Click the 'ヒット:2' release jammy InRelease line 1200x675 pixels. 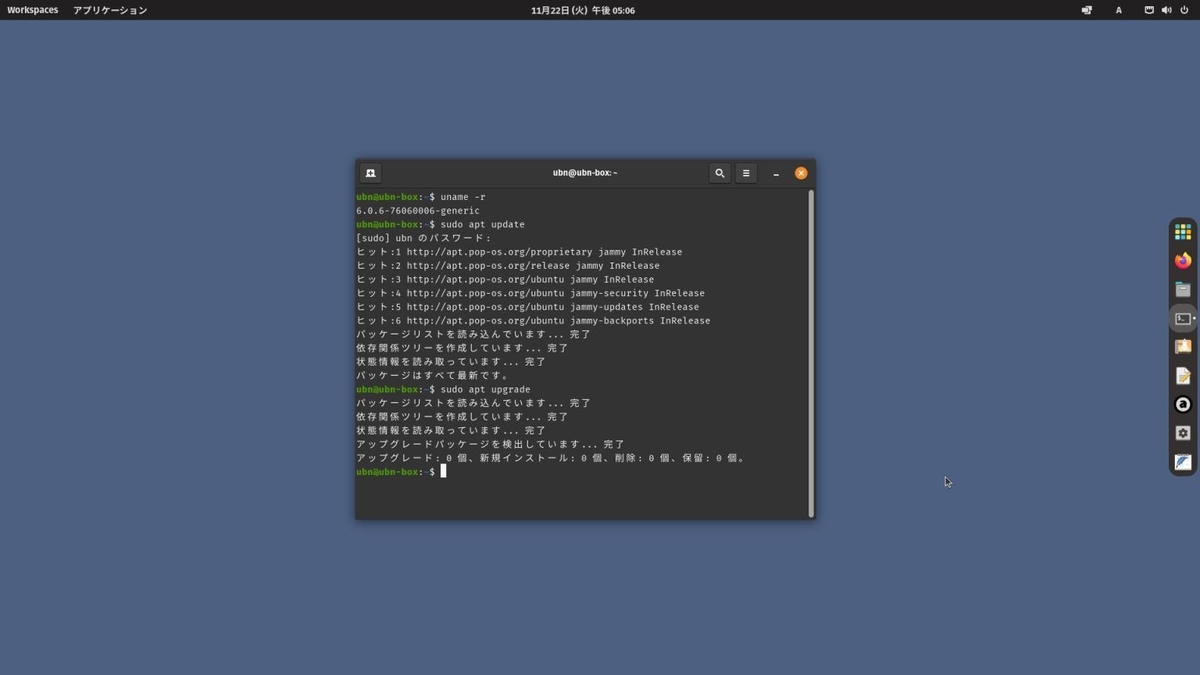(508, 266)
